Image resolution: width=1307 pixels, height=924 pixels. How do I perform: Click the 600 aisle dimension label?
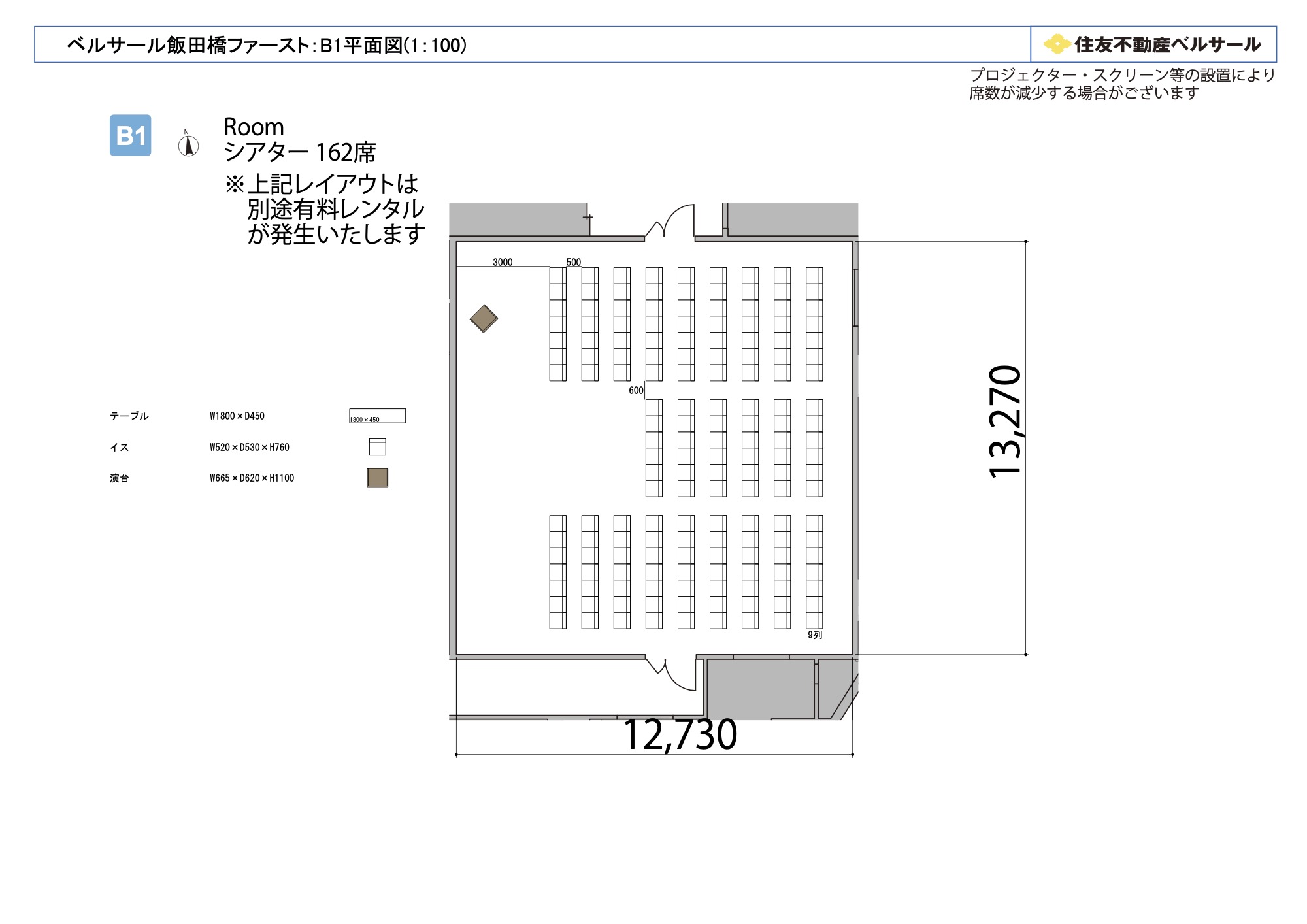(636, 390)
